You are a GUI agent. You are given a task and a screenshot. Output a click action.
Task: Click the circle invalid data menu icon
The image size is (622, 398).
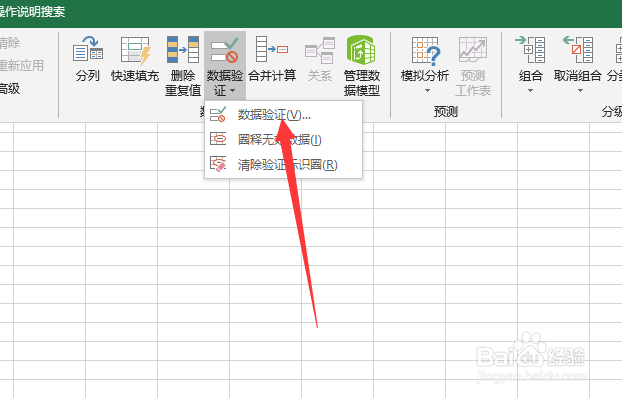pos(218,139)
